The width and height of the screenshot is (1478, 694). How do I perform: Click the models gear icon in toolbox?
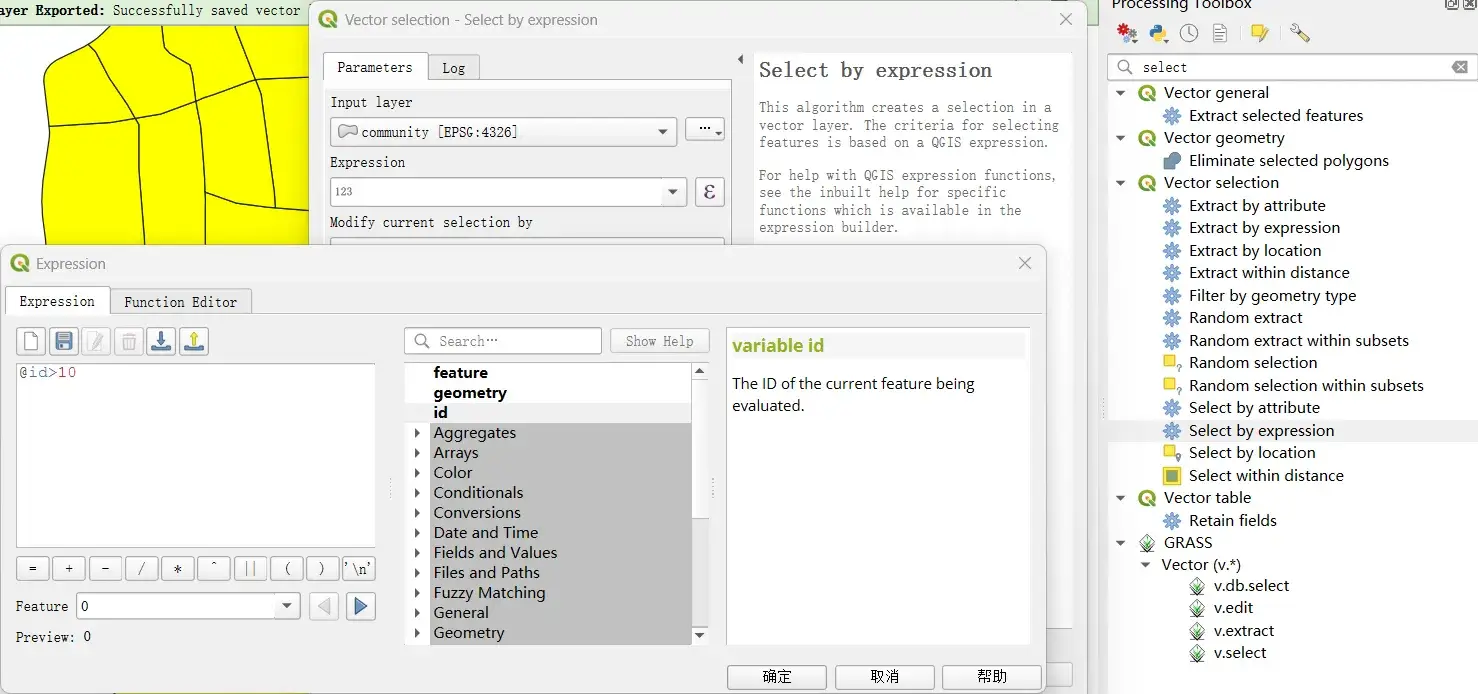1127,34
